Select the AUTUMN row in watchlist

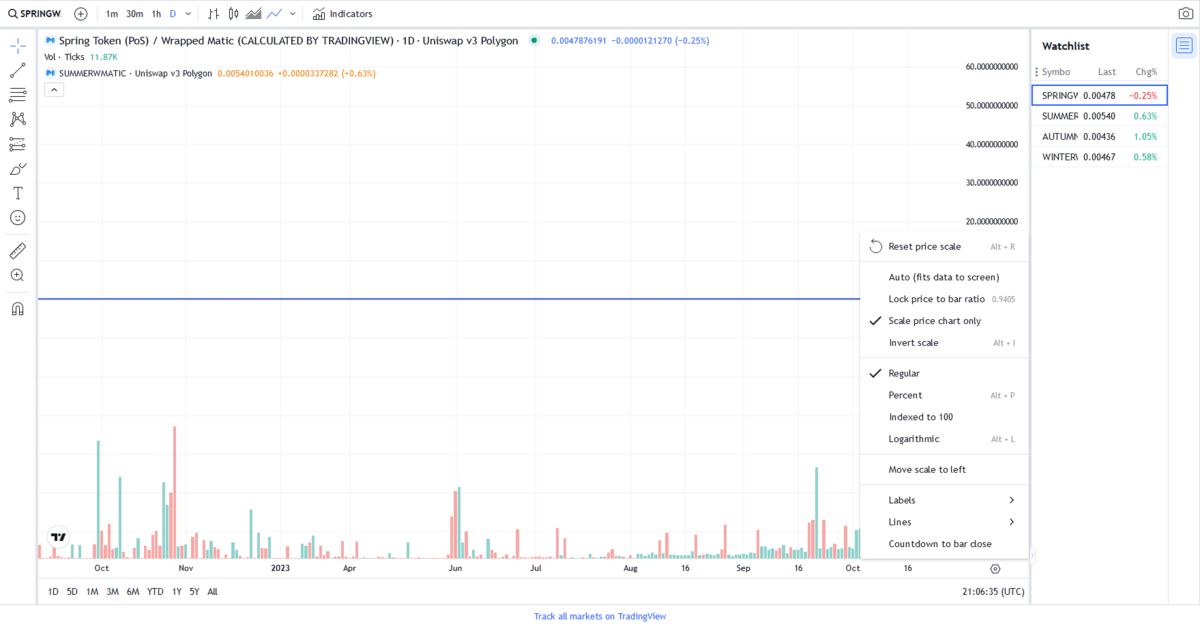1099,137
